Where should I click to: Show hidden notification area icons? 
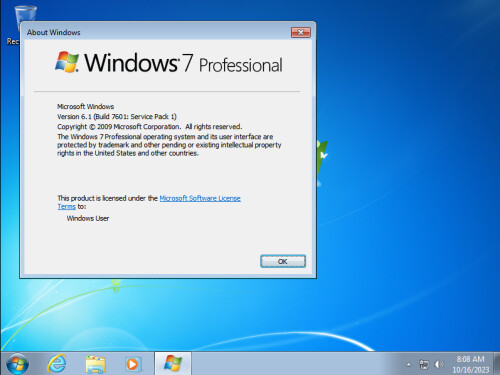pos(409,365)
